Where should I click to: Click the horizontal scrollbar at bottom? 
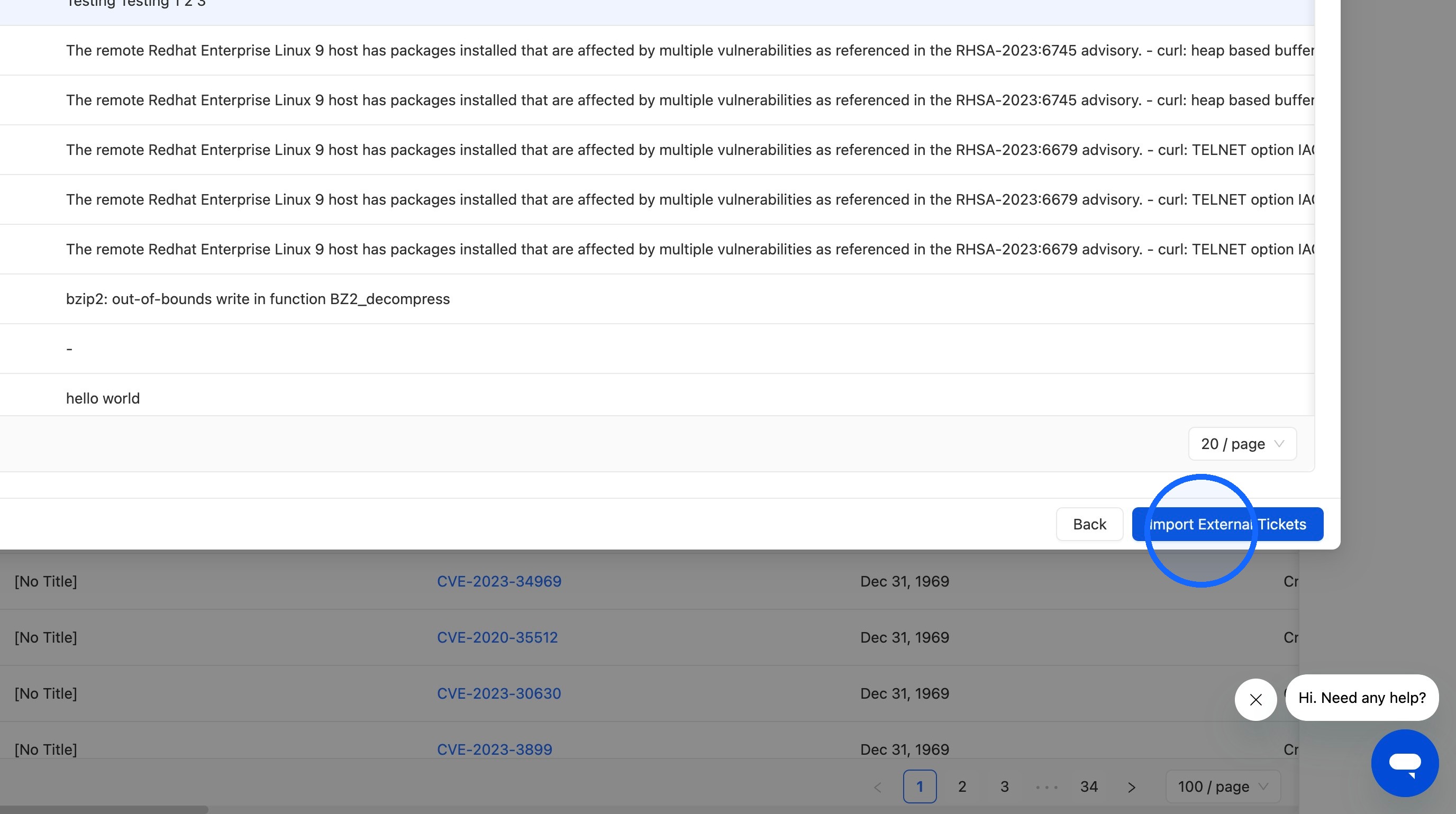(104, 809)
